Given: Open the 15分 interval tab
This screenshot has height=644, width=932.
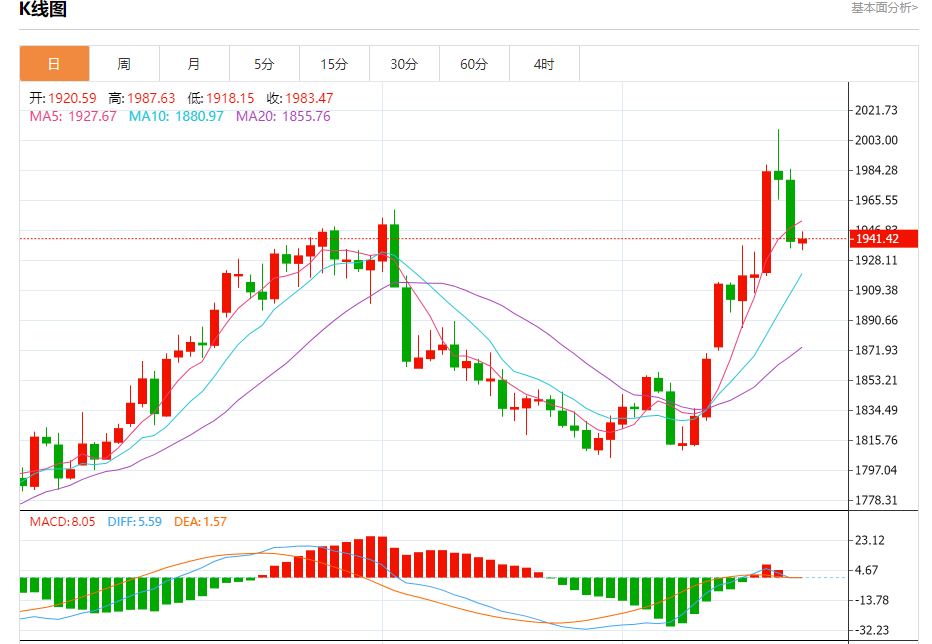Looking at the screenshot, I should pyautogui.click(x=334, y=64).
